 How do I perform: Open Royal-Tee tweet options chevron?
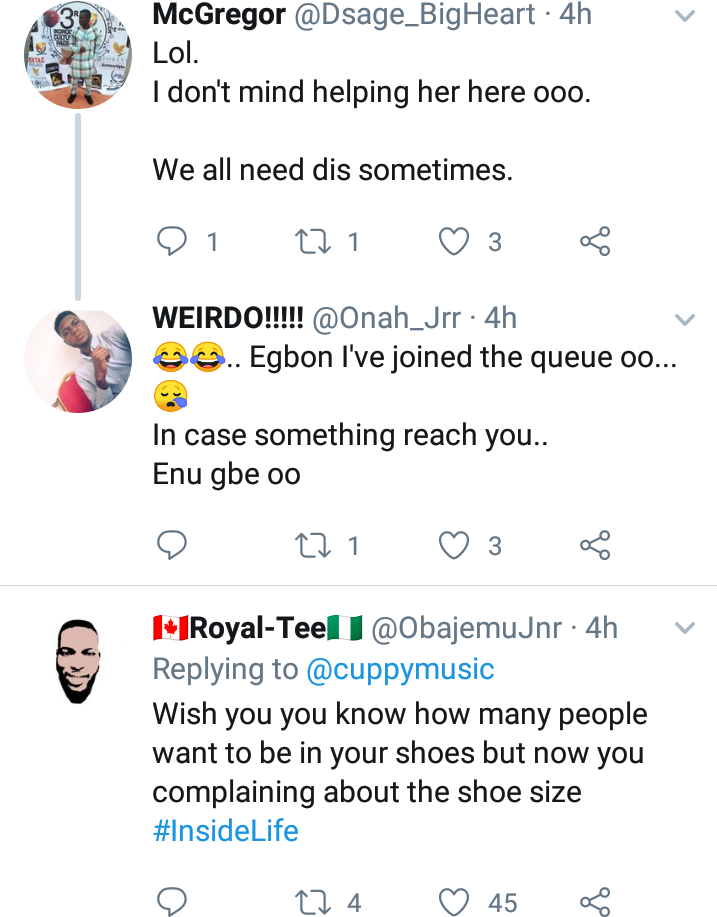tap(685, 629)
